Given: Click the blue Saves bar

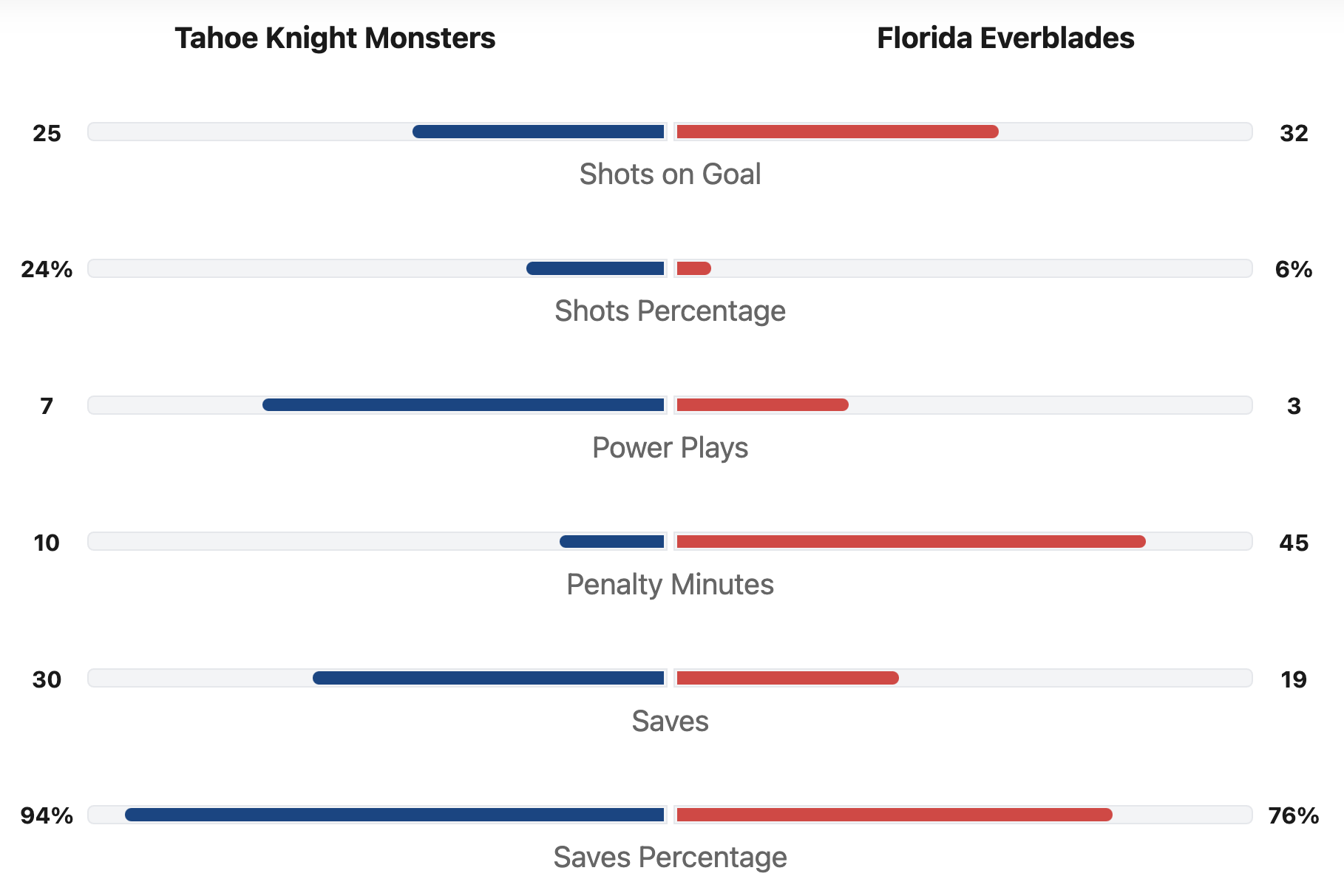Looking at the screenshot, I should (x=488, y=678).
